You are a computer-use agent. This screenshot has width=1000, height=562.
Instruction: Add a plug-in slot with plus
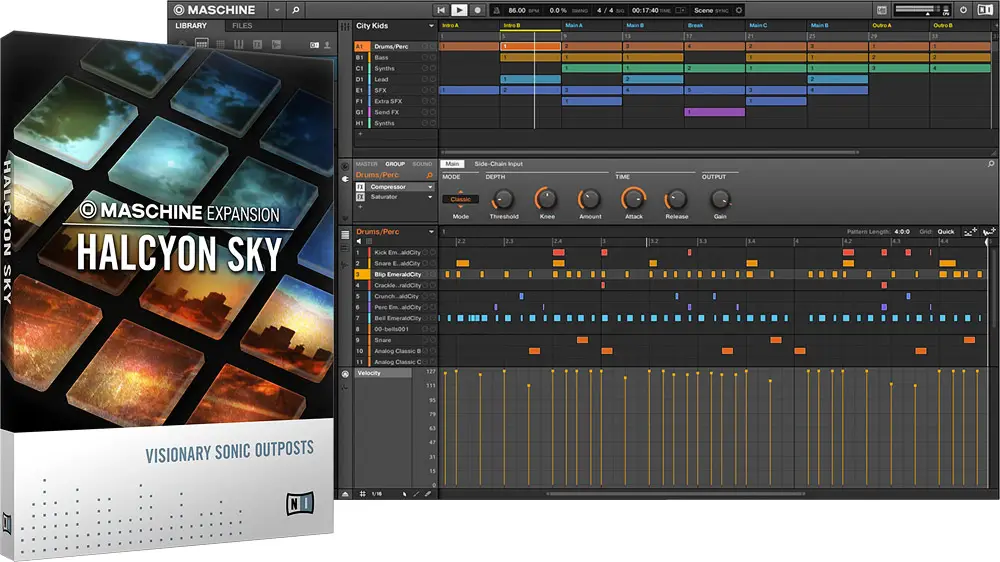360,207
